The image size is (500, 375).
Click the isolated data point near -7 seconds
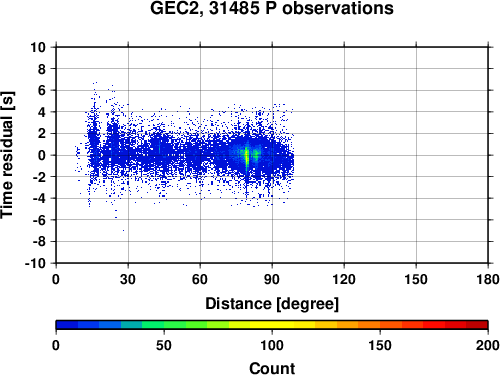point(123,230)
